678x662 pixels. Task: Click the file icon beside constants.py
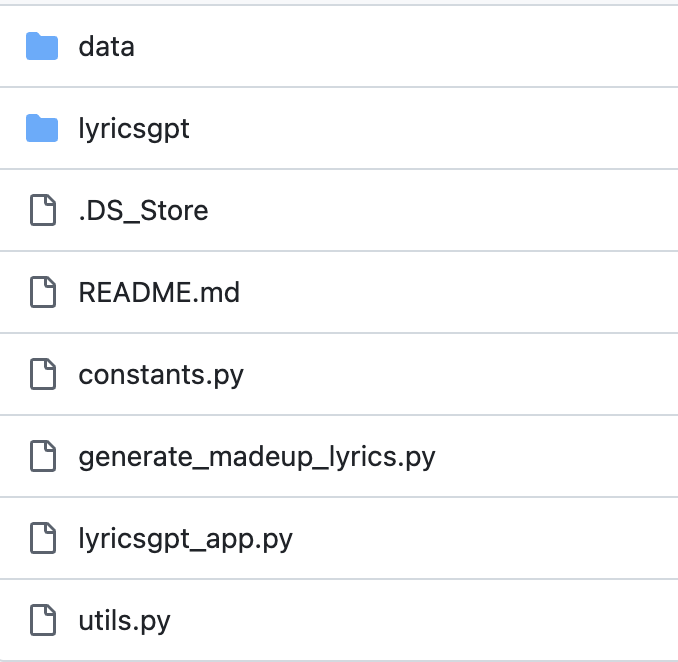[42, 374]
